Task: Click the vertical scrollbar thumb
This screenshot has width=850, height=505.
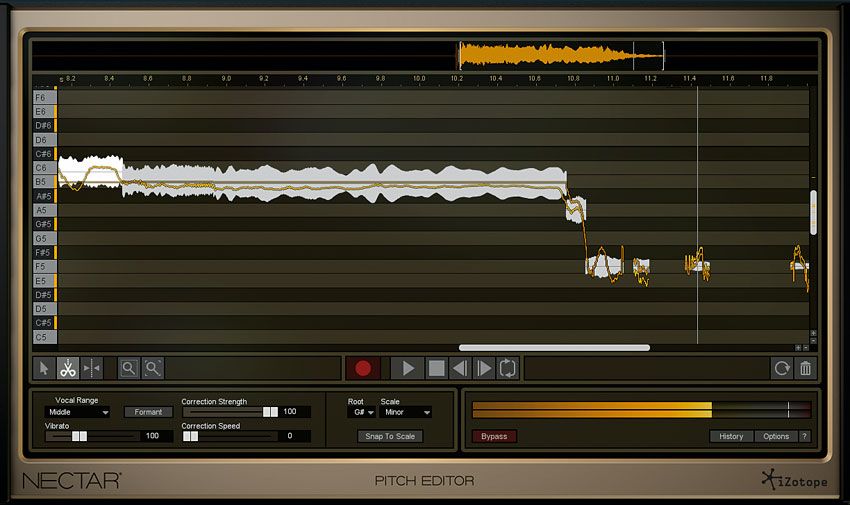Action: pyautogui.click(x=813, y=212)
